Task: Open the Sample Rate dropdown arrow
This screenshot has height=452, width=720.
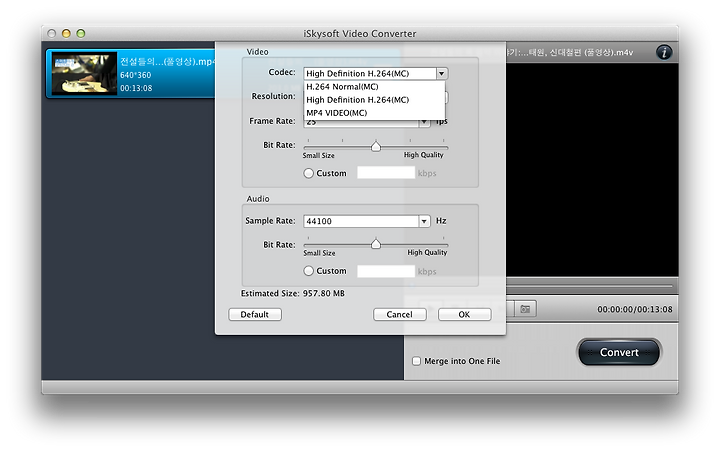Action: (424, 221)
